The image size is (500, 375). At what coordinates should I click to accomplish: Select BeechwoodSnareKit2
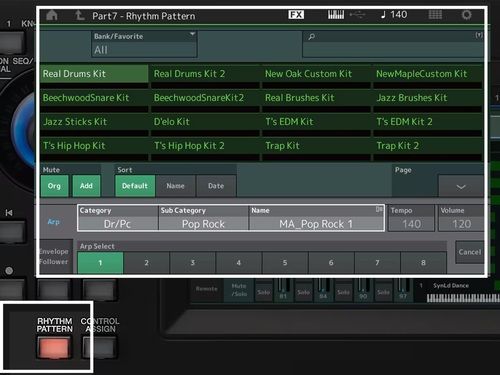click(205, 98)
